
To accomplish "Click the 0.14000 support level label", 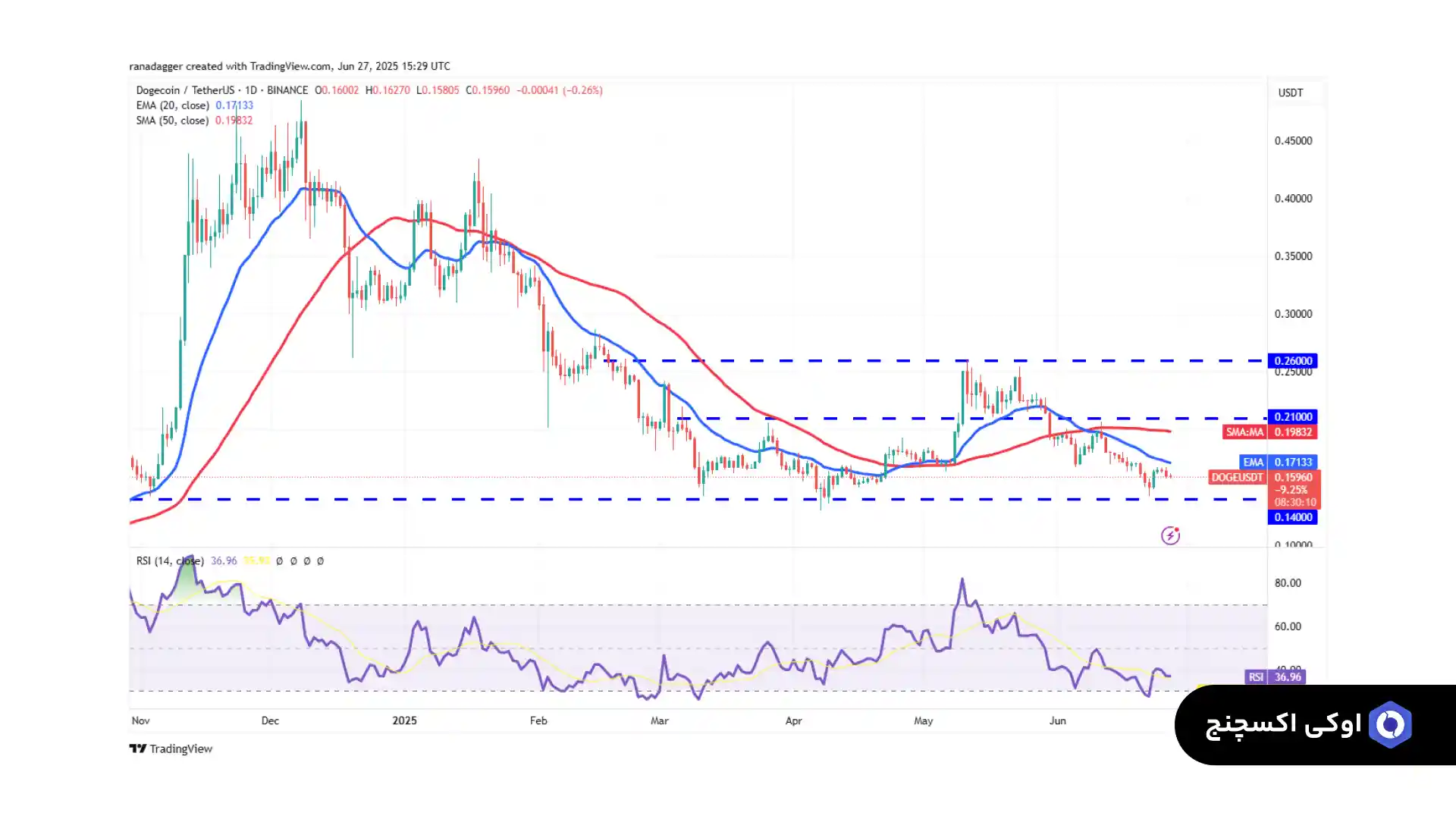I will 1292,517.
